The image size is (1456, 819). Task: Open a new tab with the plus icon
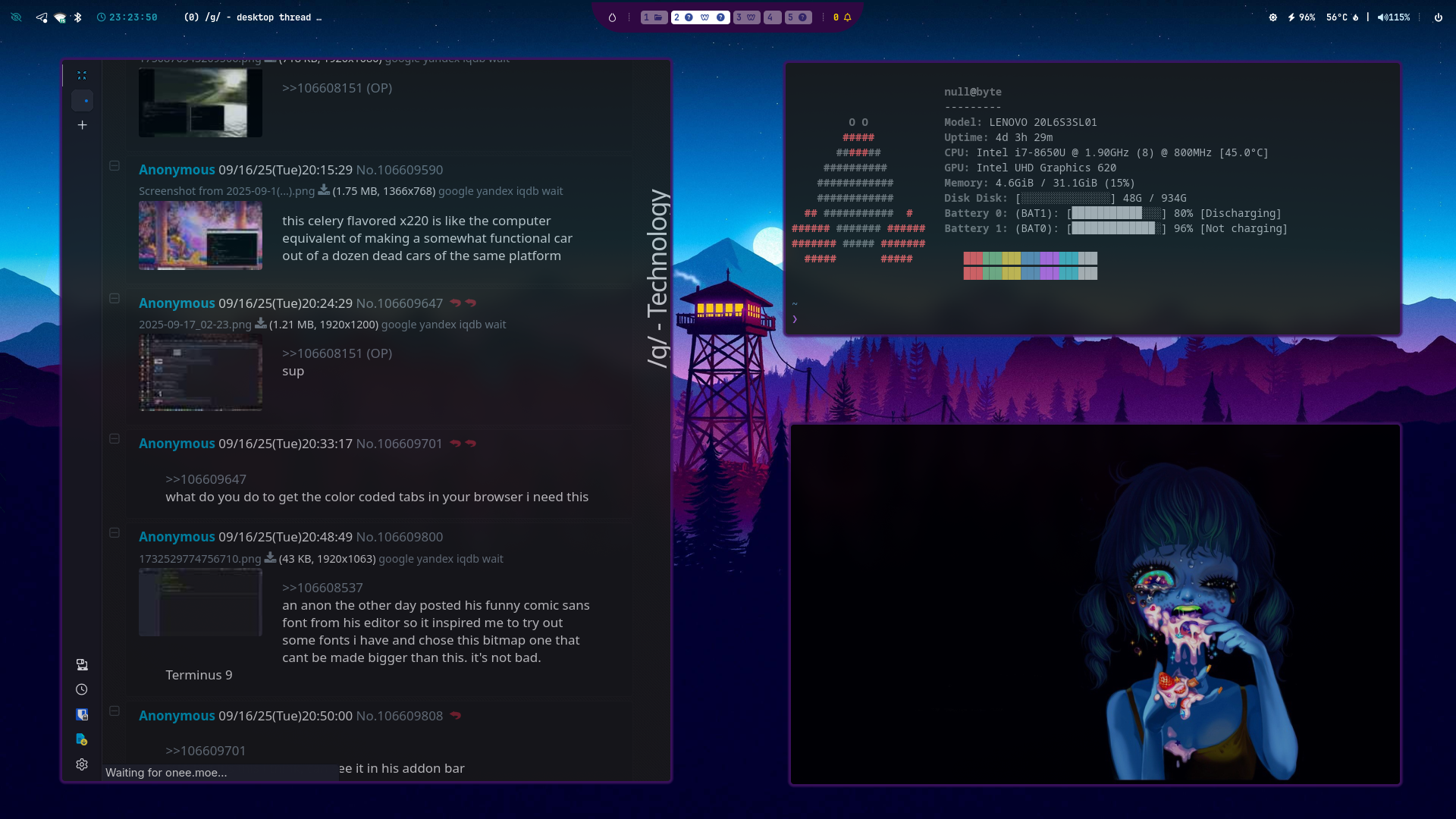82,125
